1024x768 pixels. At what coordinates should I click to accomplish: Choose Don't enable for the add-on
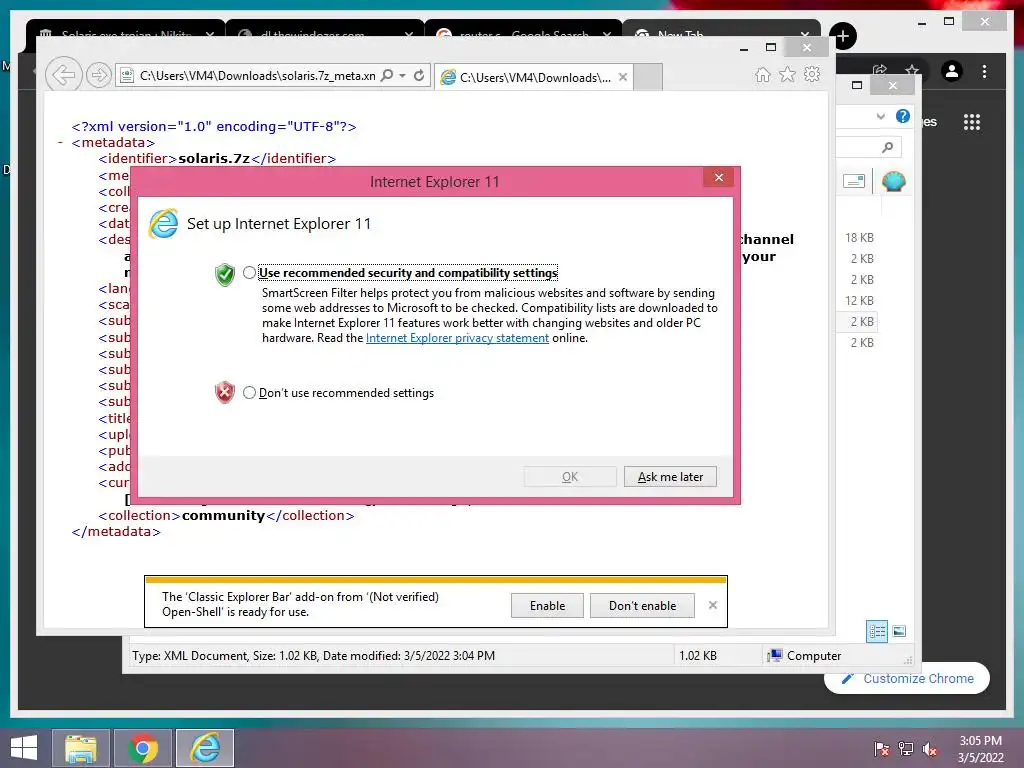pos(642,605)
